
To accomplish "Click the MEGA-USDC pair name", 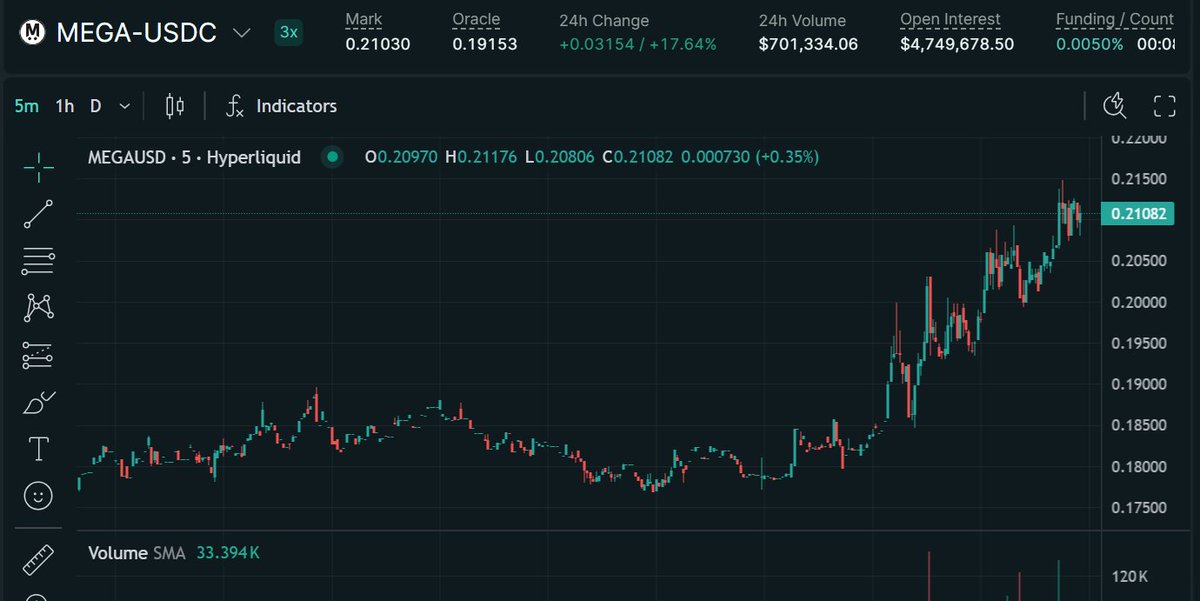I will click(137, 33).
